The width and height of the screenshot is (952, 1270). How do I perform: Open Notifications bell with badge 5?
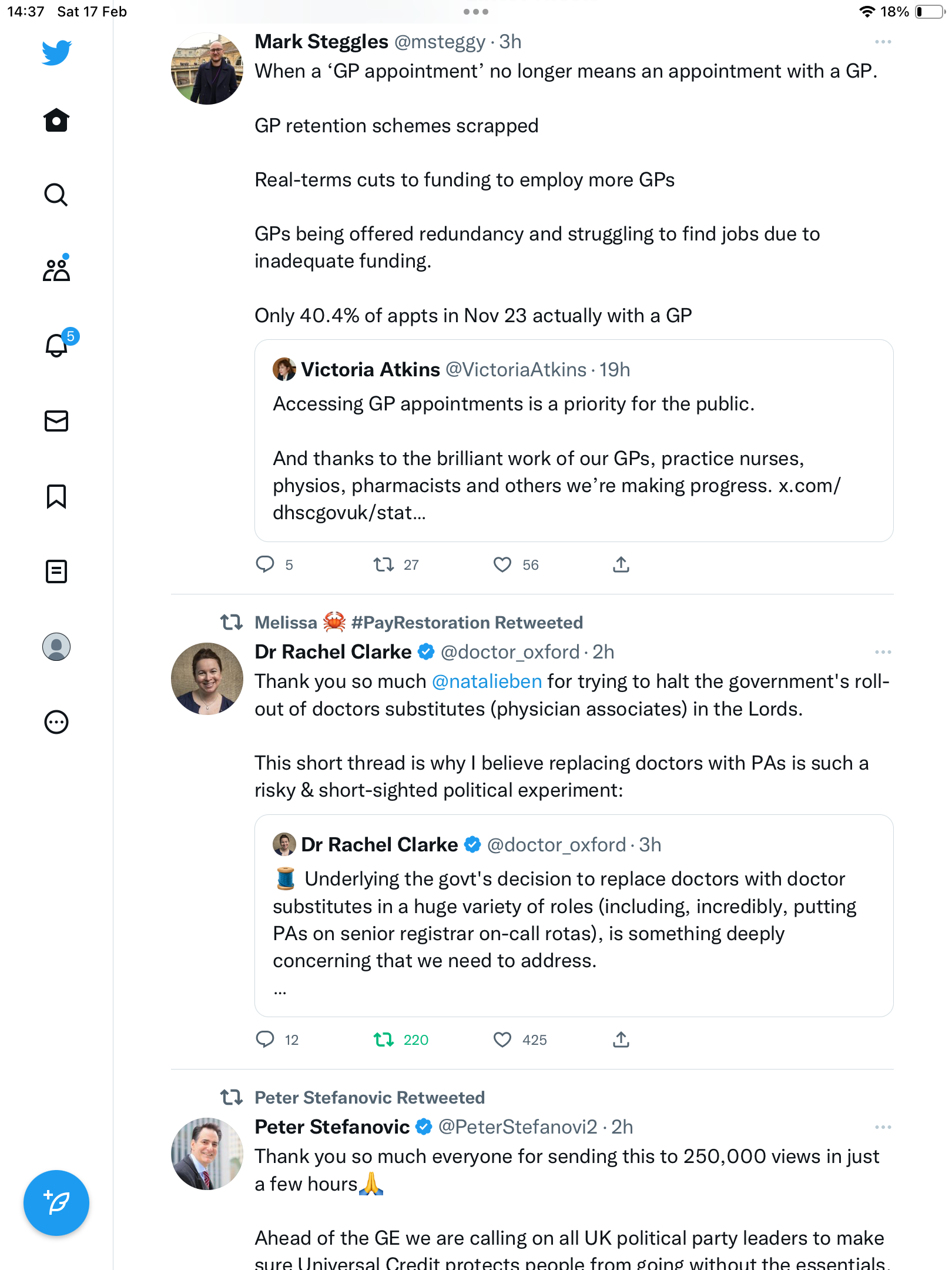(x=58, y=345)
